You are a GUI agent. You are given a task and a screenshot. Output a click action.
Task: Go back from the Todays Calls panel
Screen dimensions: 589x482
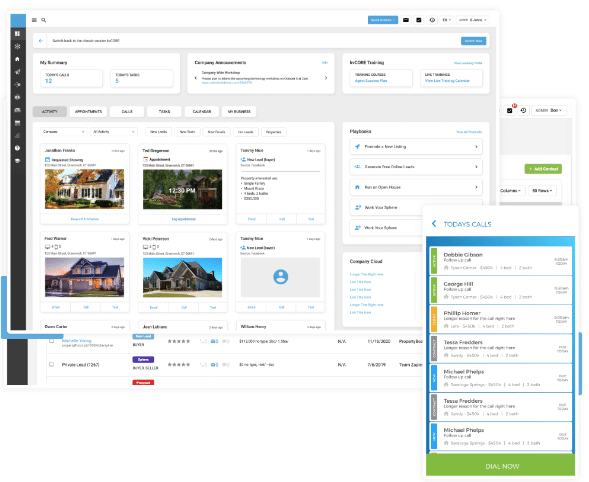coord(434,224)
